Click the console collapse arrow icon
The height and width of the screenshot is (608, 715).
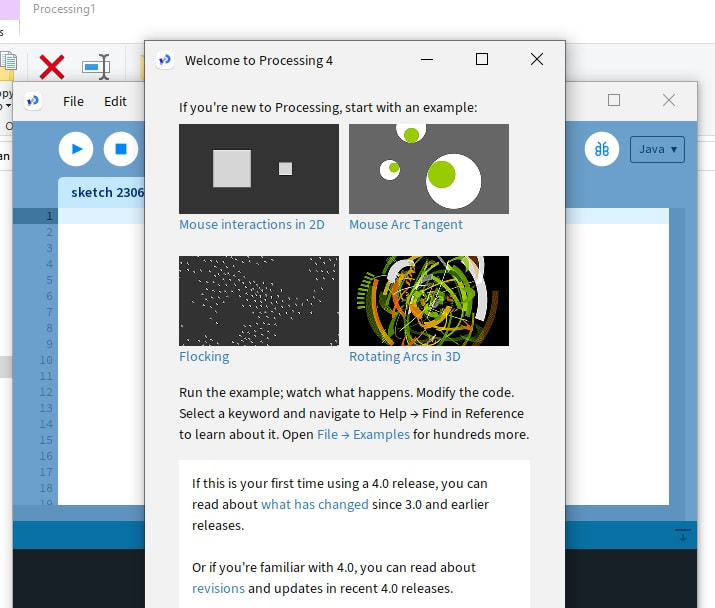coord(683,535)
